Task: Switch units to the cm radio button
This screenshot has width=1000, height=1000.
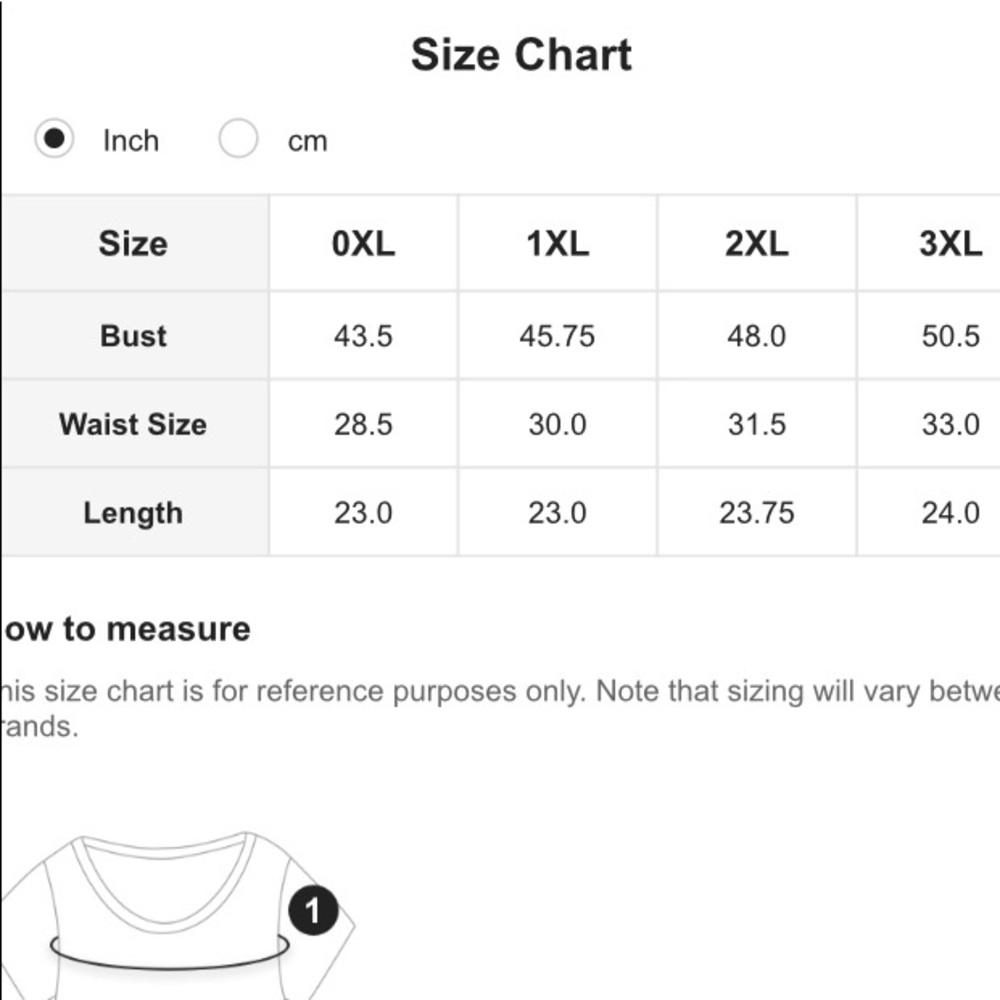Action: tap(238, 138)
